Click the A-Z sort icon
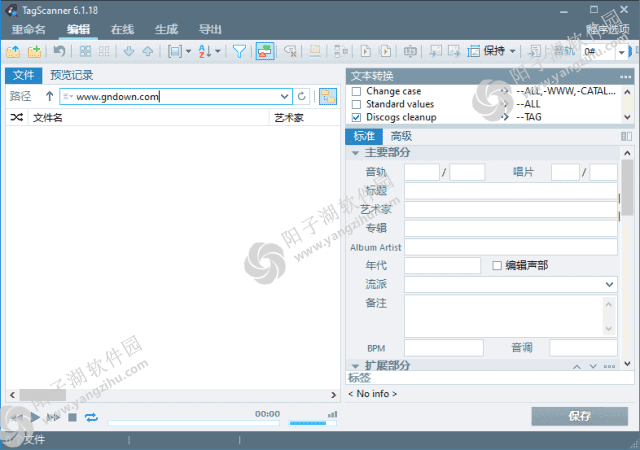 coord(205,51)
